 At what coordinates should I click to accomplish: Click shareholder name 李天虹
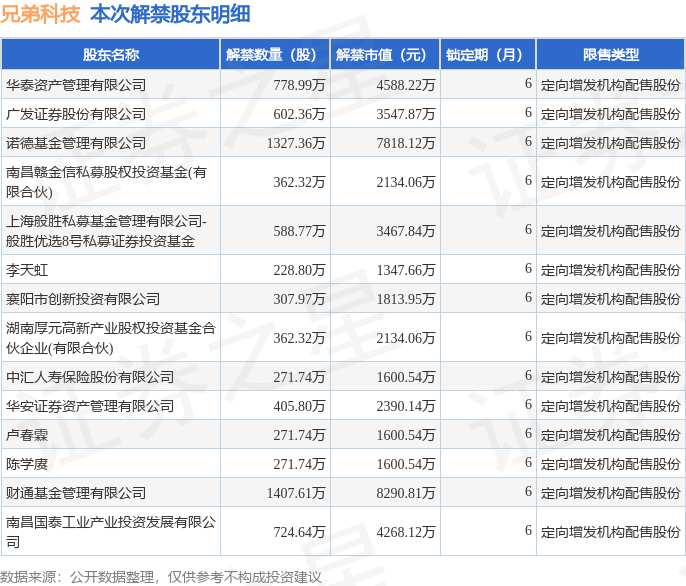pyautogui.click(x=27, y=270)
